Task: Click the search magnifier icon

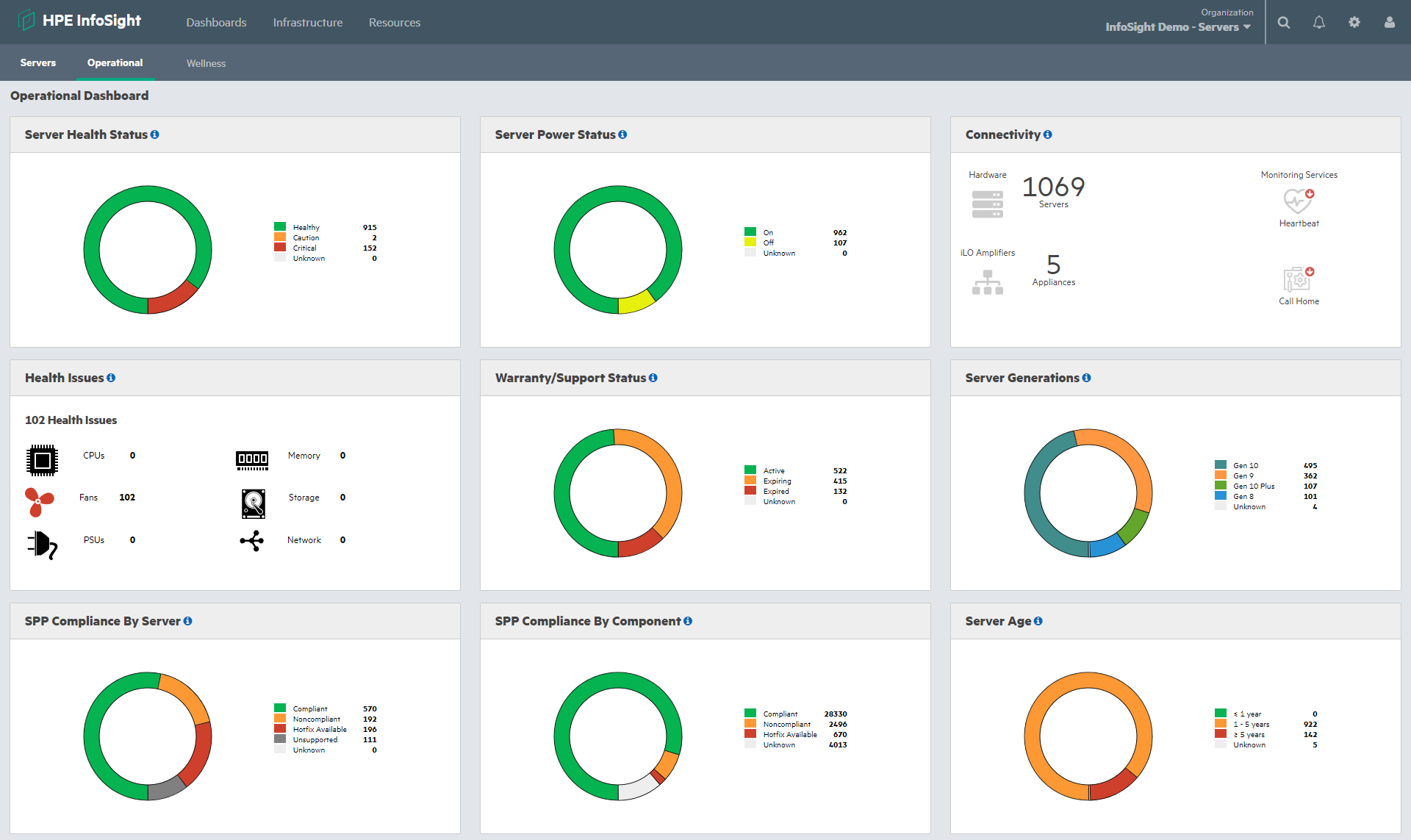Action: pyautogui.click(x=1284, y=23)
